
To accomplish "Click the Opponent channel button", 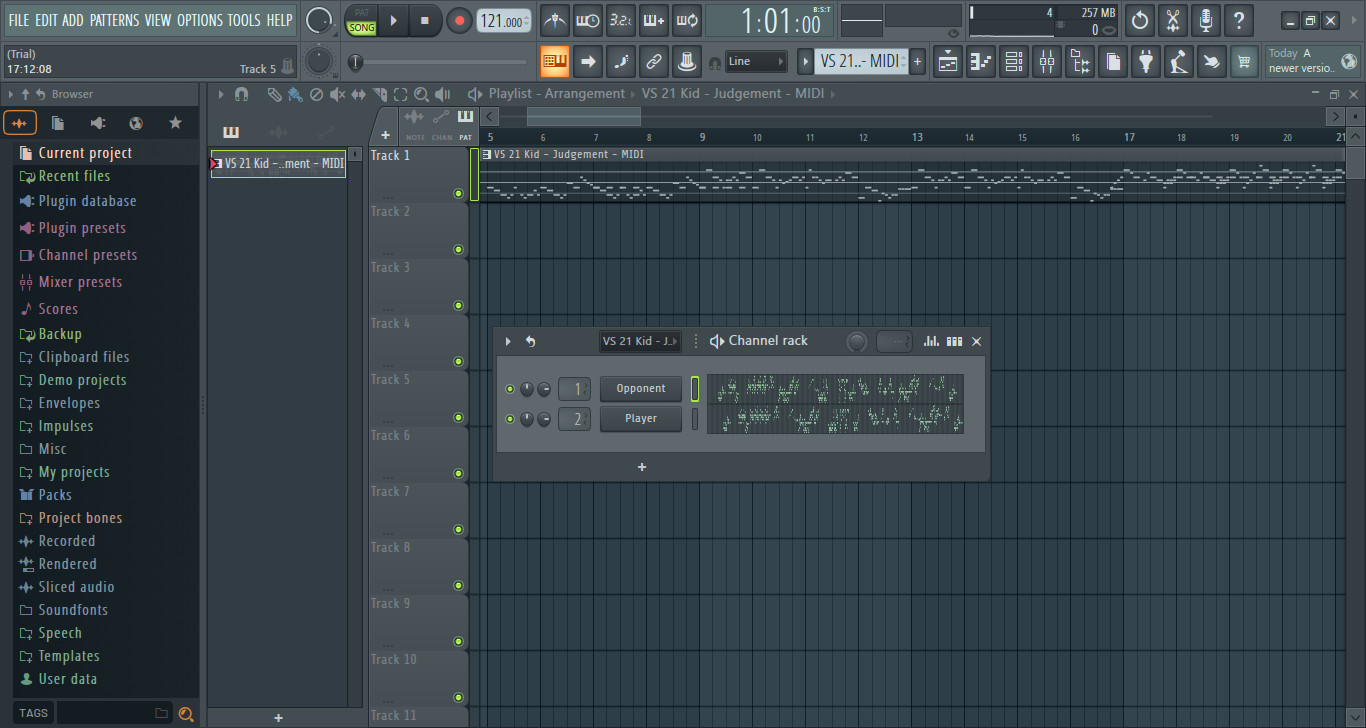I will click(x=640, y=388).
